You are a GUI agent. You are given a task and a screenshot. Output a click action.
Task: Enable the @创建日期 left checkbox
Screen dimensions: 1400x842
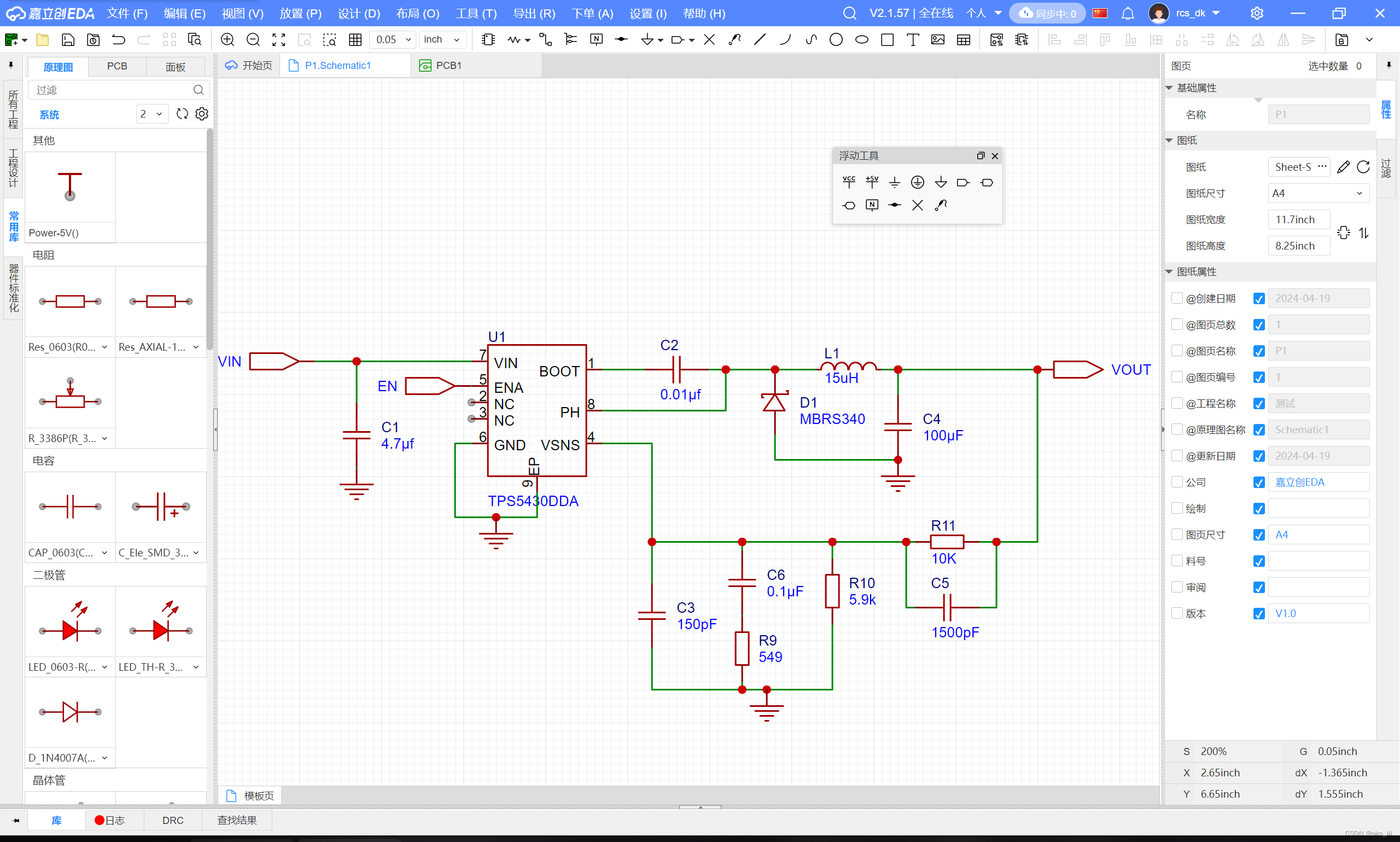[1176, 298]
